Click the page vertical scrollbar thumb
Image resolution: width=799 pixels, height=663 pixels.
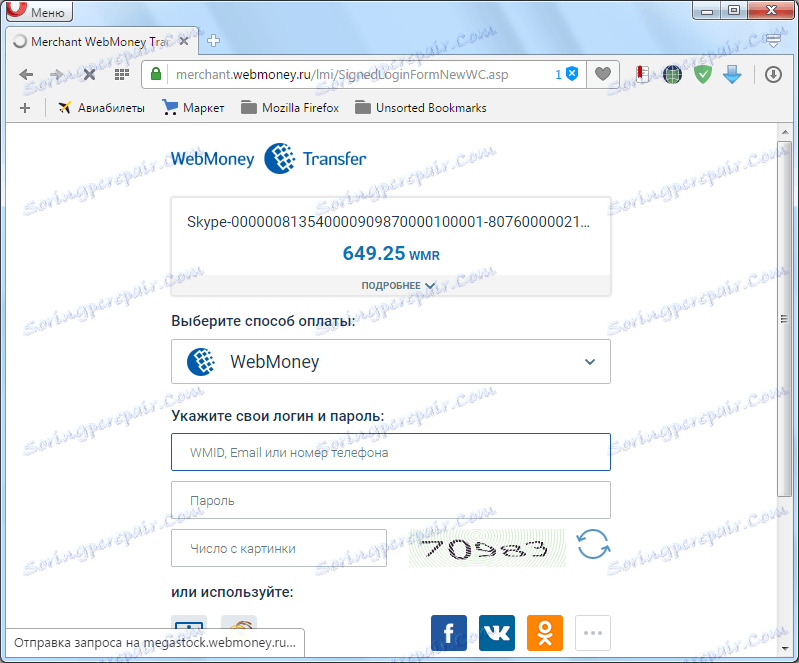pos(784,319)
